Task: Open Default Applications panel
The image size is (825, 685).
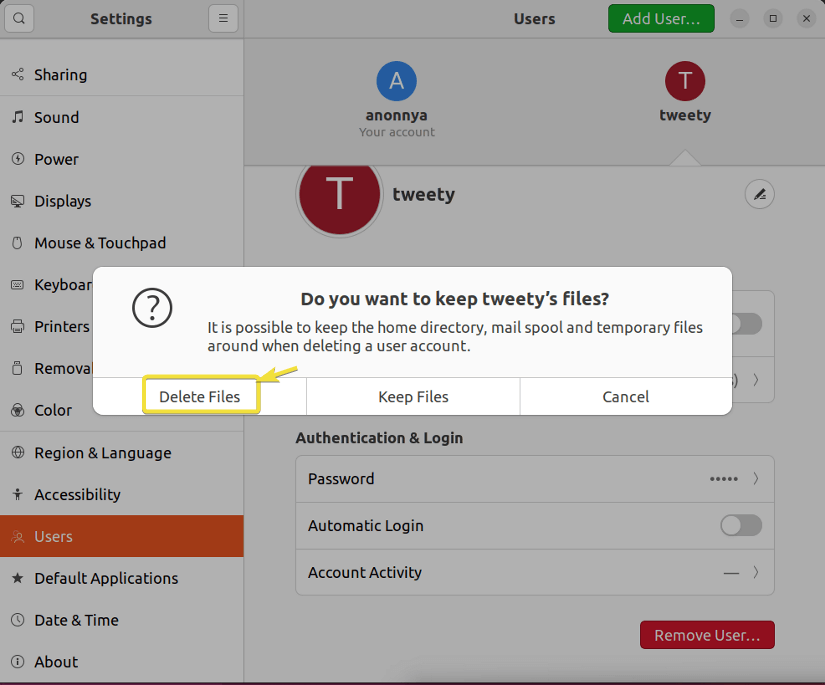Action: point(122,578)
